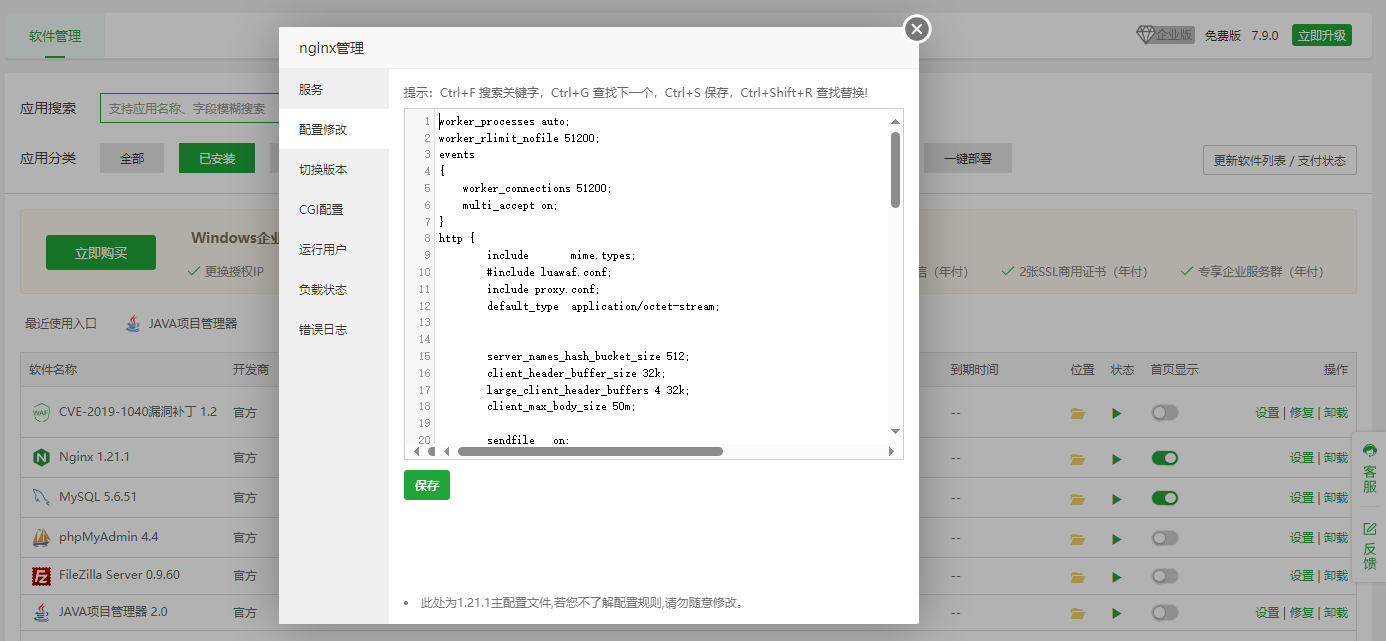Select the 已安装 category filter
Viewport: 1386px width, 641px height.
[x=217, y=158]
